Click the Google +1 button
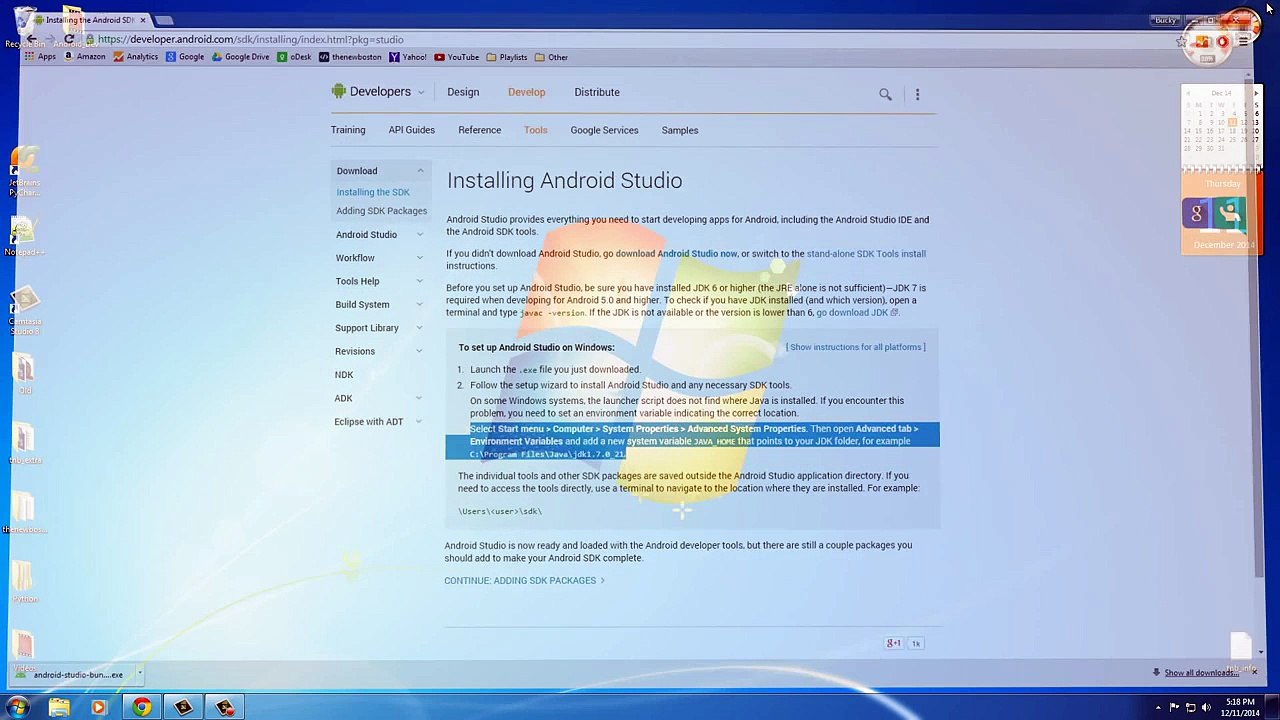 pyautogui.click(x=893, y=643)
